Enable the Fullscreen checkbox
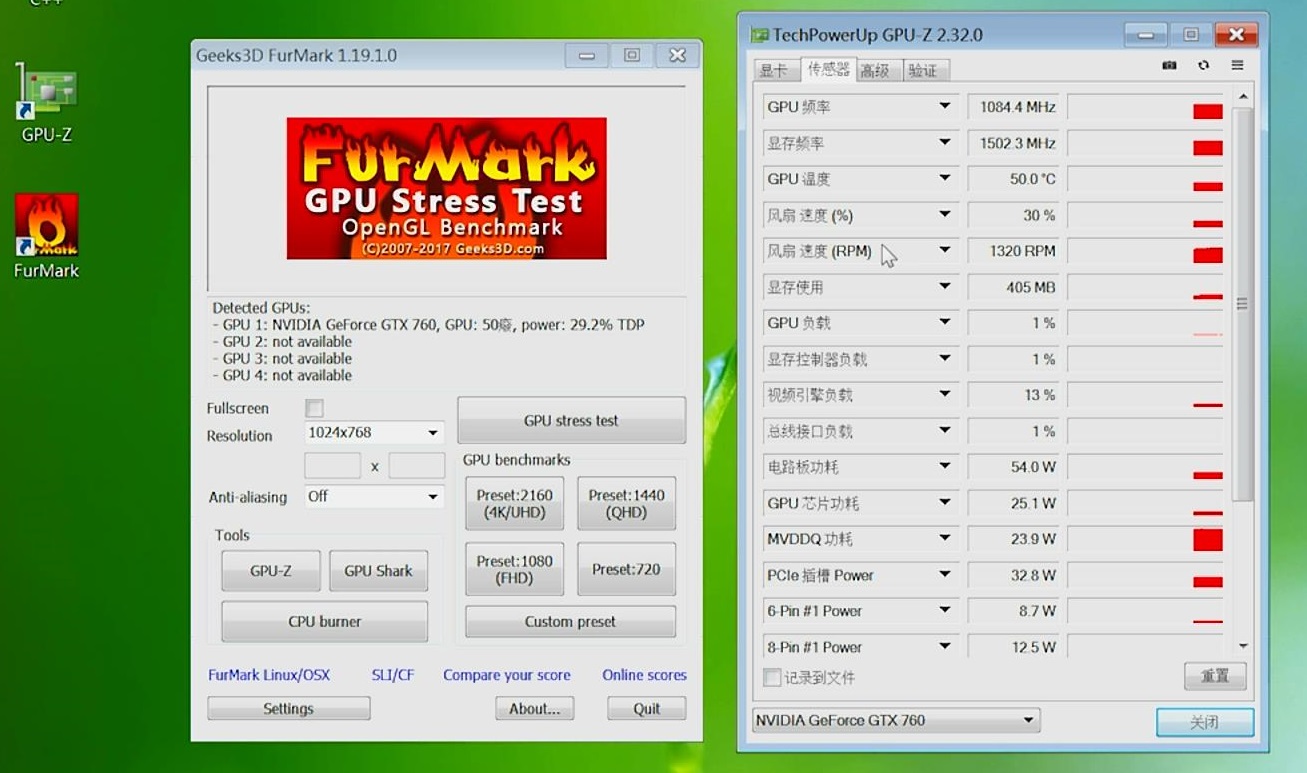Viewport: 1307px width, 773px height. pyautogui.click(x=314, y=408)
